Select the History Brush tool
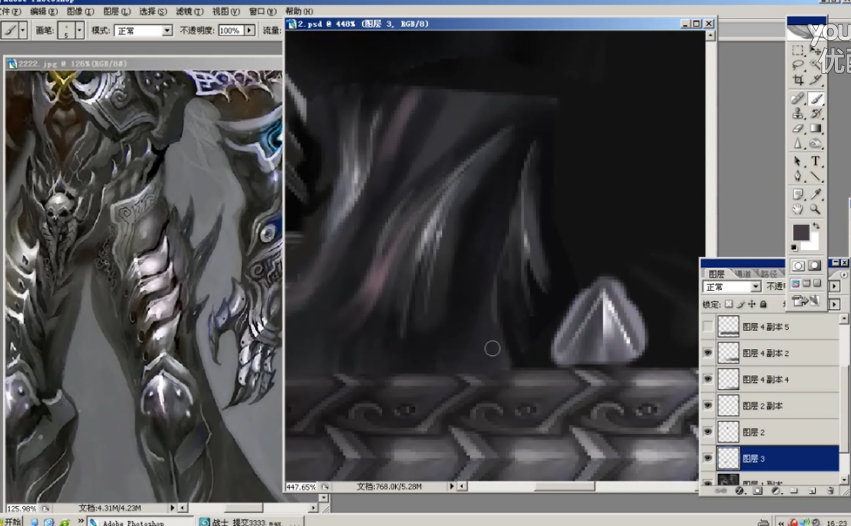This screenshot has width=851, height=526. click(x=815, y=113)
